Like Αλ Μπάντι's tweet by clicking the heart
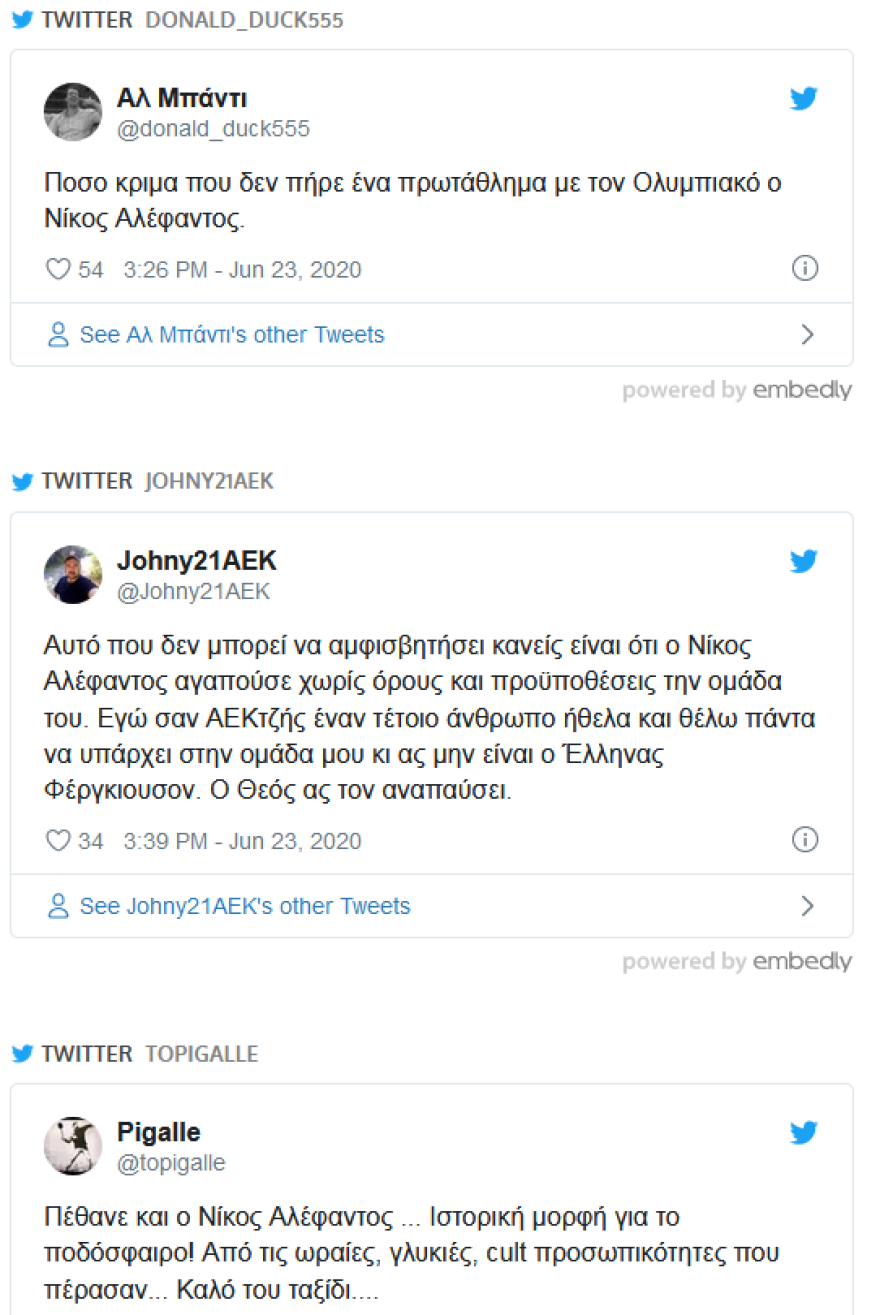Viewport: 880px width, 1315px height. (58, 268)
